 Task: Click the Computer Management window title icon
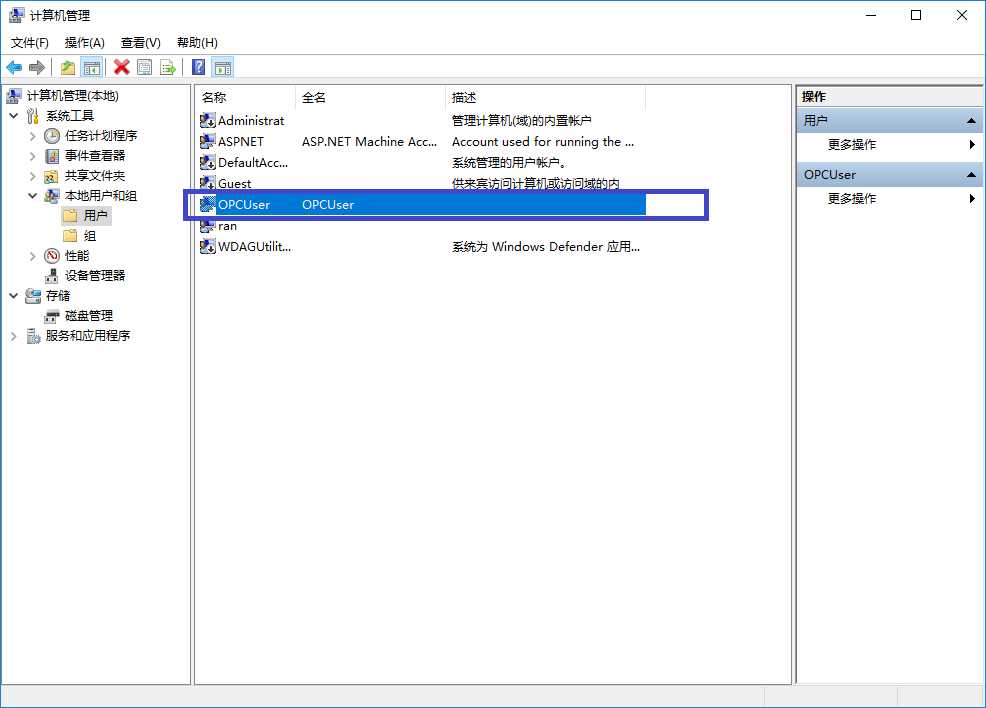17,15
